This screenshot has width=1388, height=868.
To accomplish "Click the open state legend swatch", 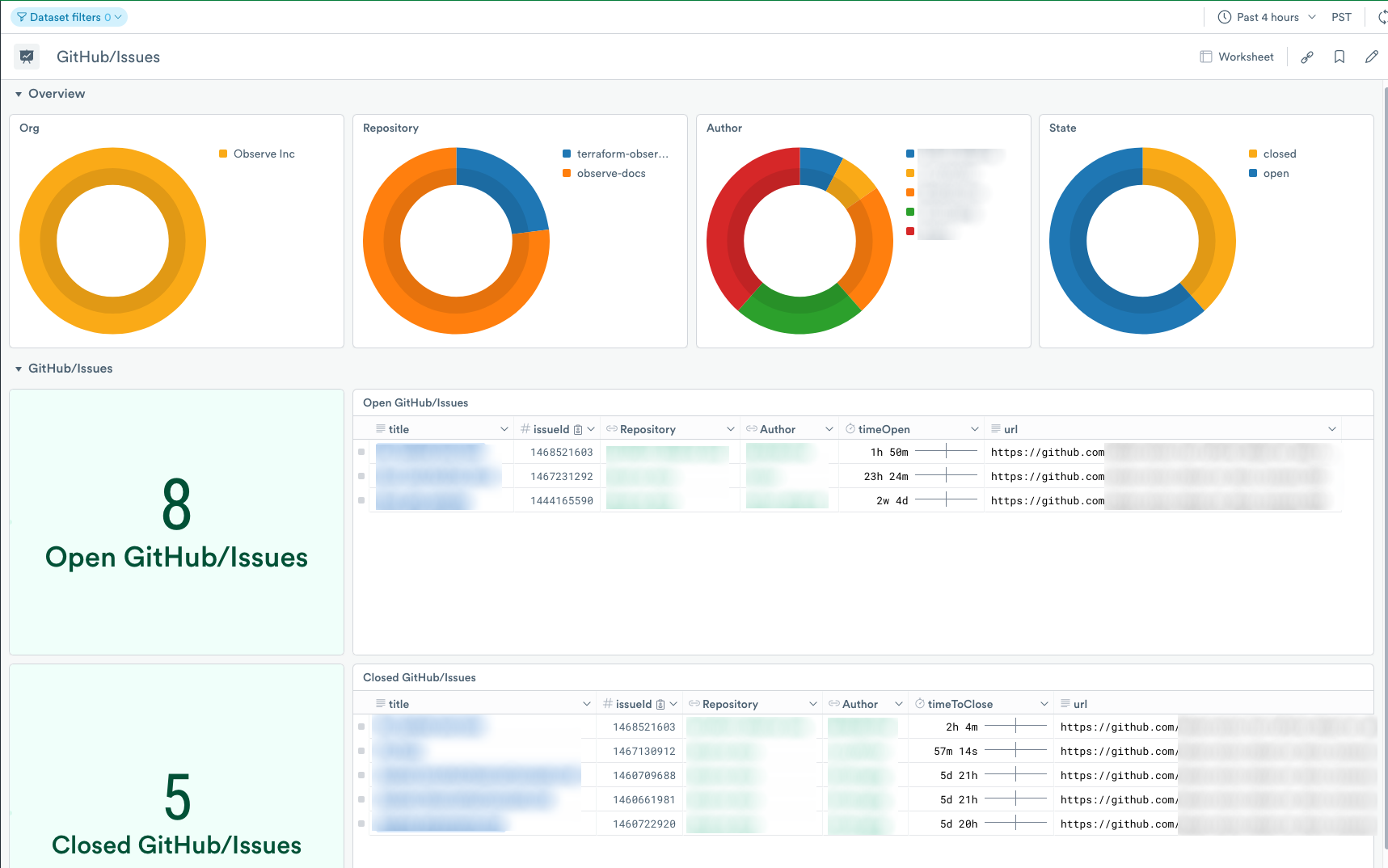I will click(1253, 173).
